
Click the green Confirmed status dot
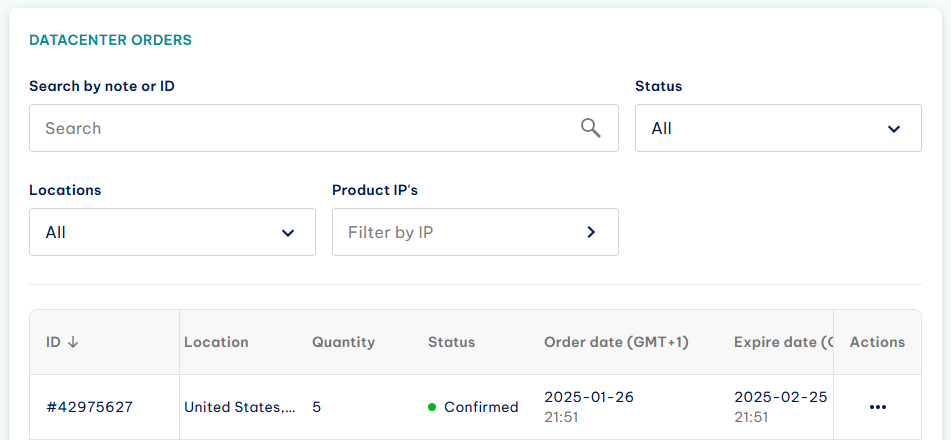[x=432, y=407]
